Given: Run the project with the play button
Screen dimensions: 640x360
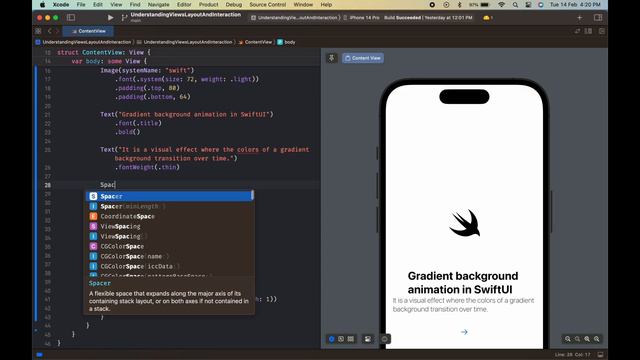Looking at the screenshot, I should [x=110, y=18].
